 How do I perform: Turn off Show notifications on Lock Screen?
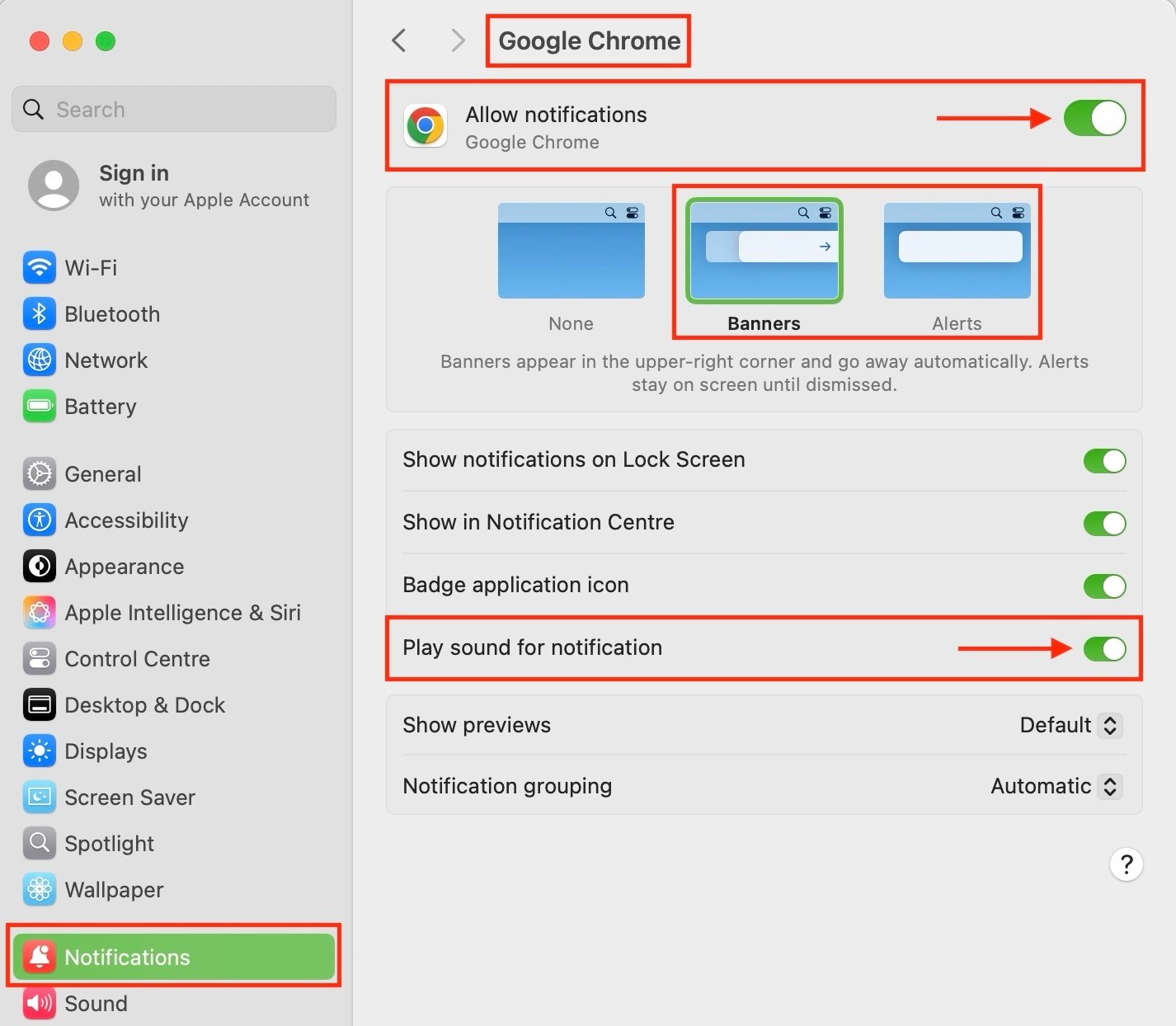pyautogui.click(x=1104, y=461)
